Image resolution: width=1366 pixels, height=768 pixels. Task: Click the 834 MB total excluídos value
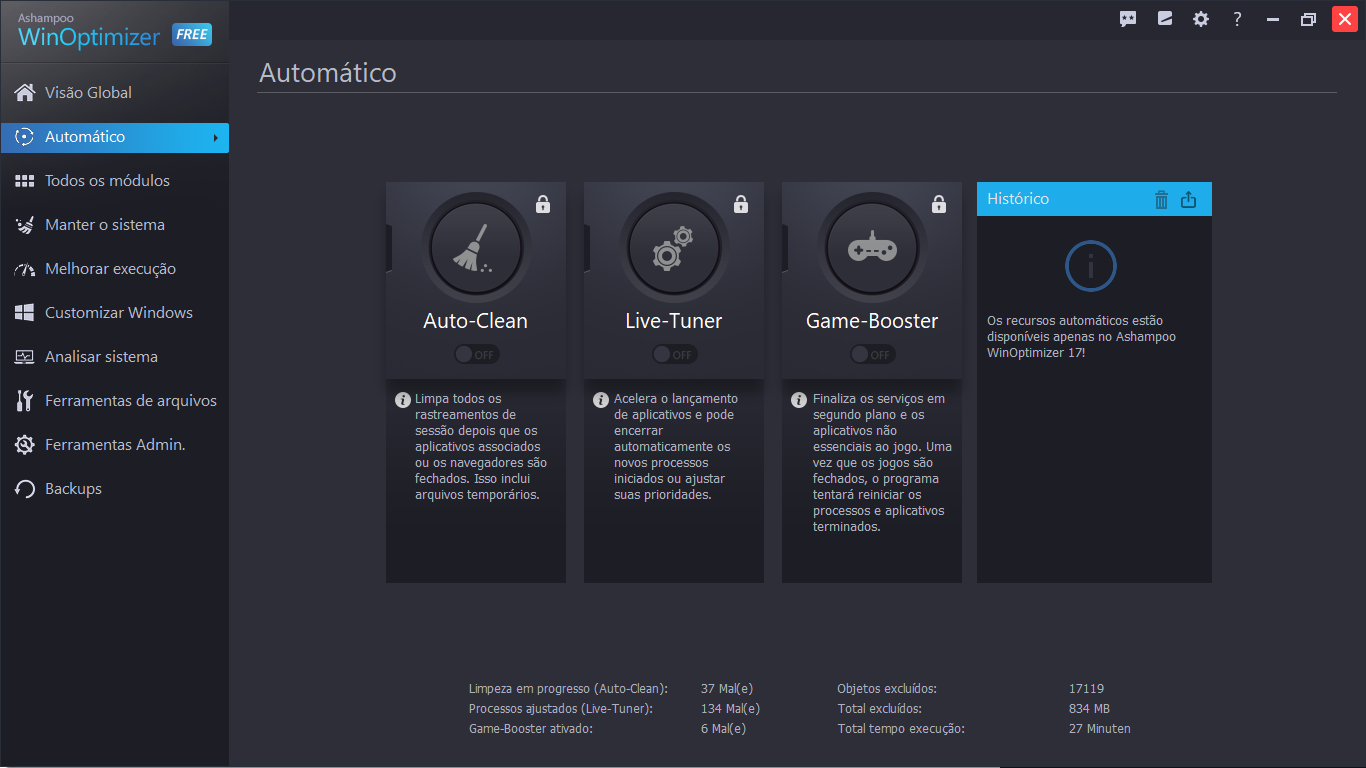[1089, 709]
